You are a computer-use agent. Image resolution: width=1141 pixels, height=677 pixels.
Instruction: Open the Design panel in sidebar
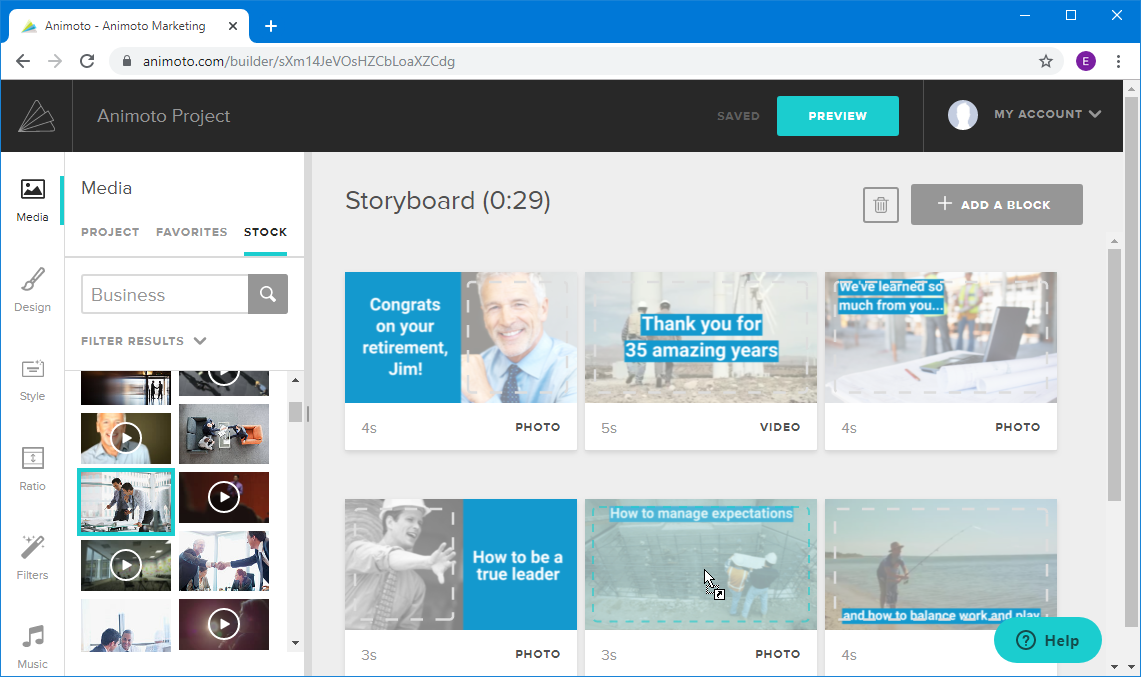(32, 289)
